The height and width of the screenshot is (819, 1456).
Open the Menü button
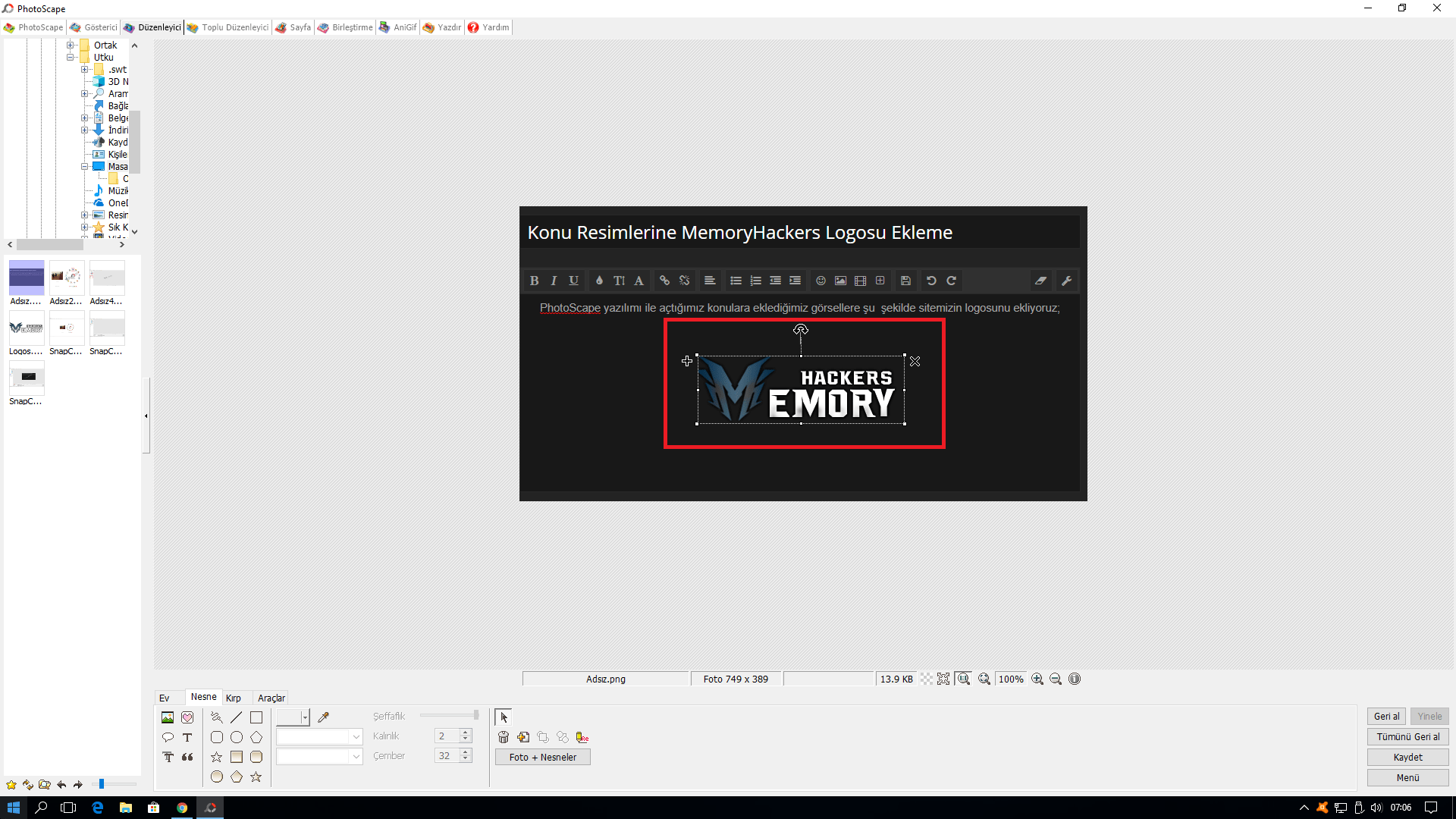pos(1408,778)
